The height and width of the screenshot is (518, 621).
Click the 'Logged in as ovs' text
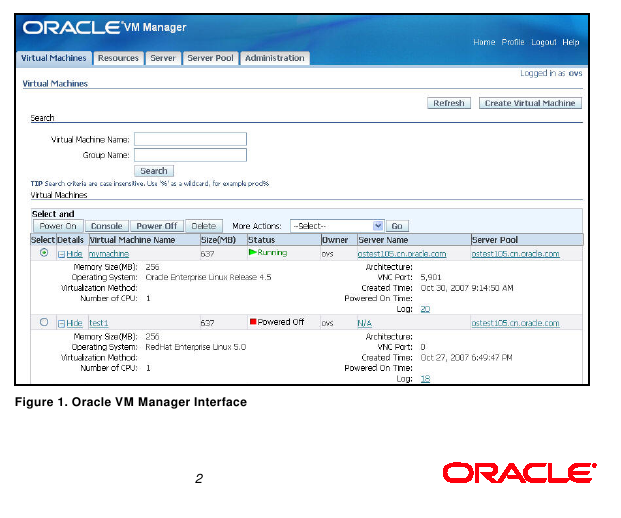click(551, 73)
